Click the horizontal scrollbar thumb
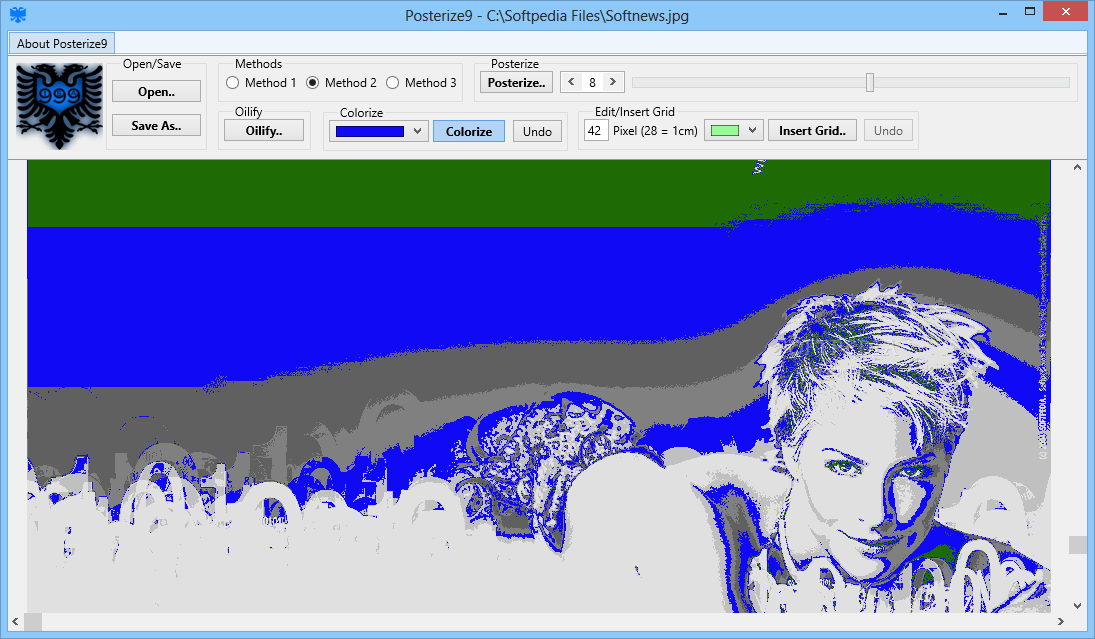Image resolution: width=1095 pixels, height=639 pixels. [x=33, y=621]
